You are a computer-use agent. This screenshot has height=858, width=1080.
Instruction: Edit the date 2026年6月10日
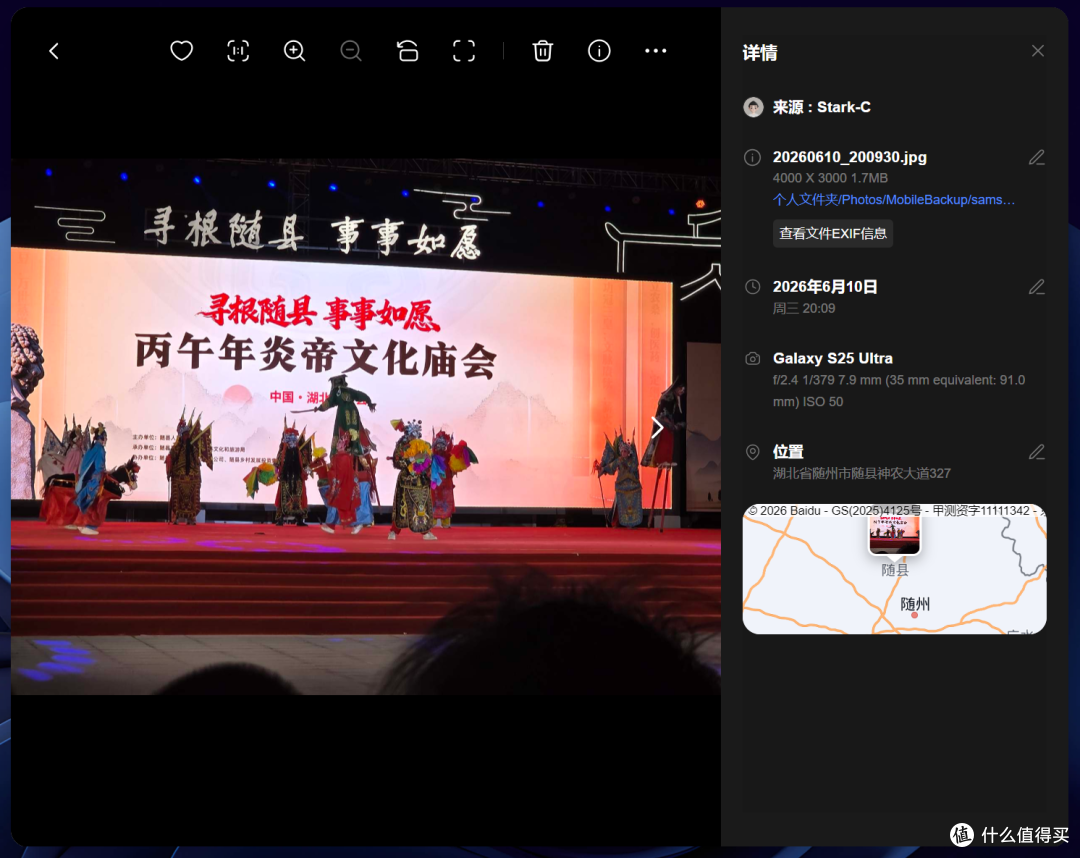pyautogui.click(x=1037, y=287)
